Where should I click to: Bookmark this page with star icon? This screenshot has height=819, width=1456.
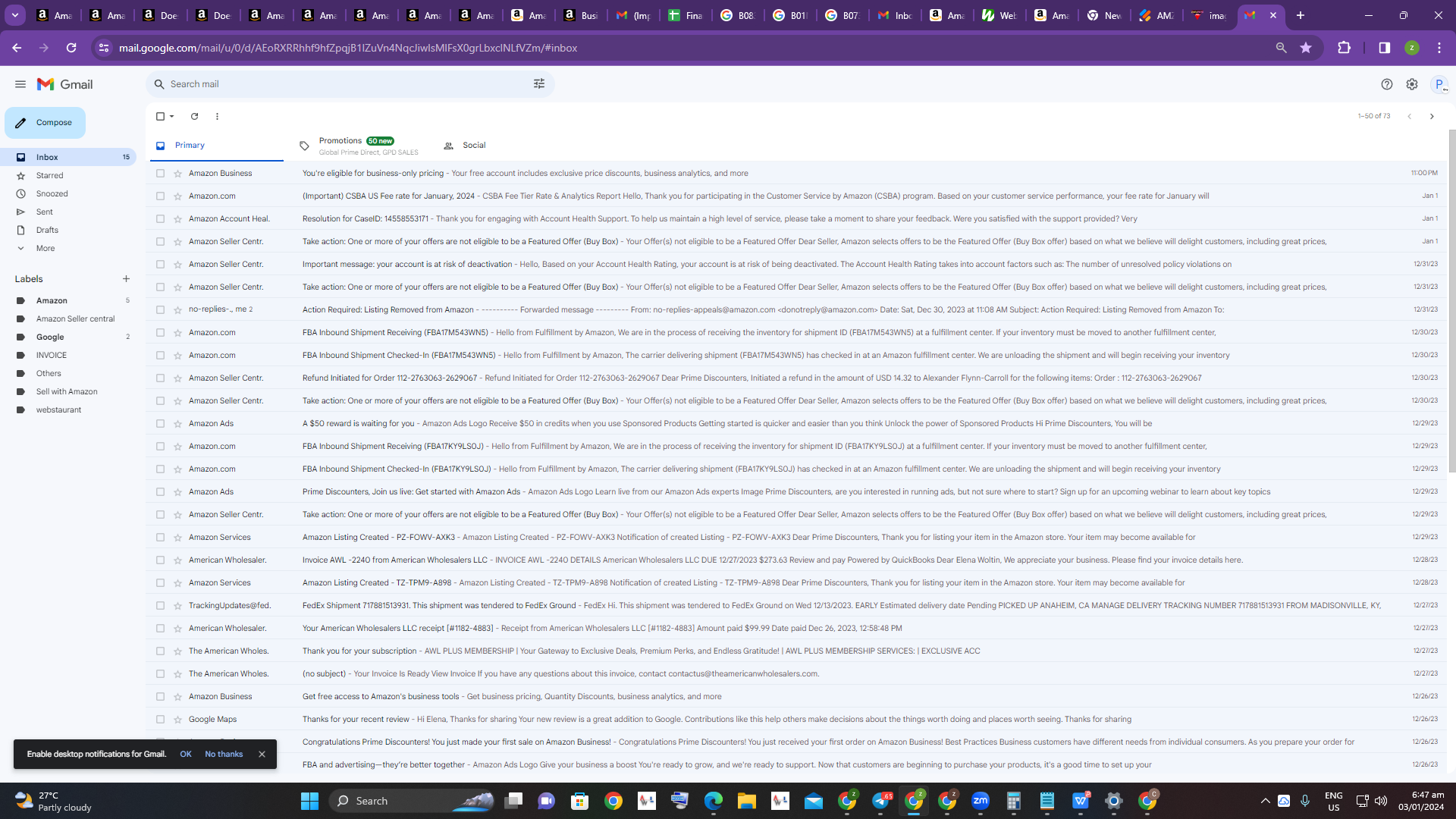coord(1306,48)
